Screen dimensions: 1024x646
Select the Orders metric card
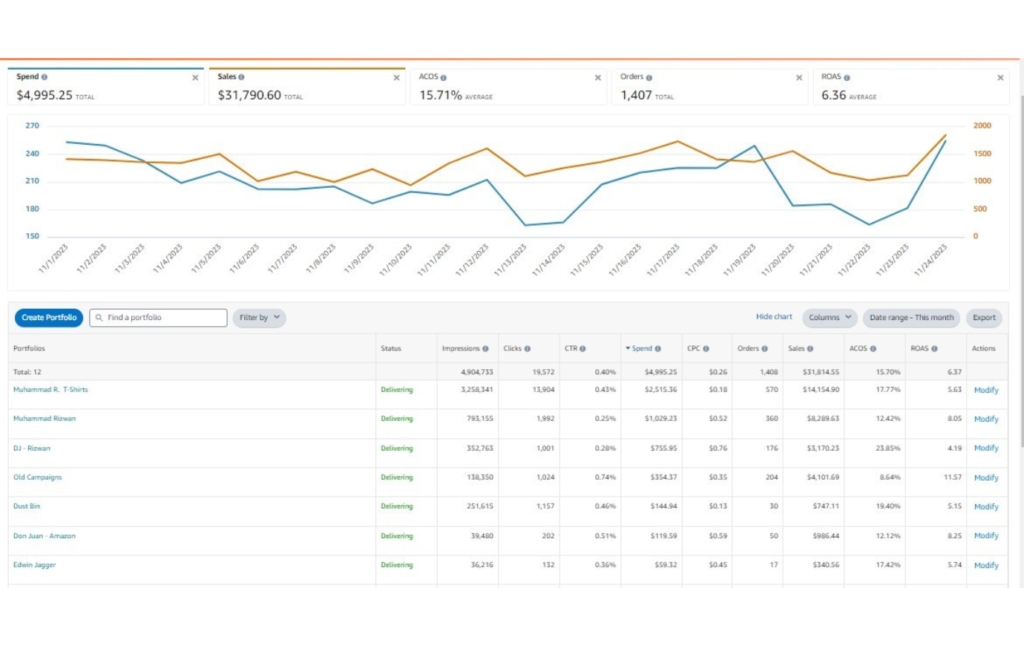click(709, 86)
